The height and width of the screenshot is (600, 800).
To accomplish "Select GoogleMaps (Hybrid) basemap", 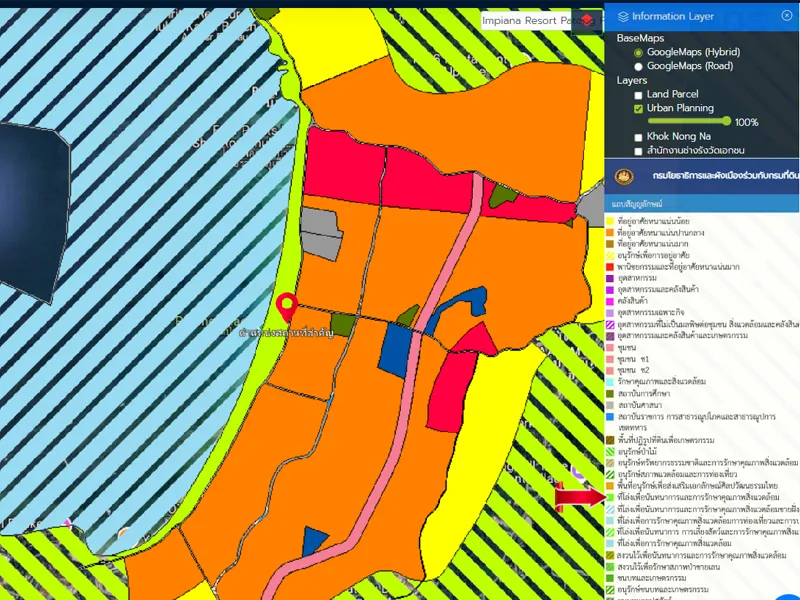I will pos(638,52).
